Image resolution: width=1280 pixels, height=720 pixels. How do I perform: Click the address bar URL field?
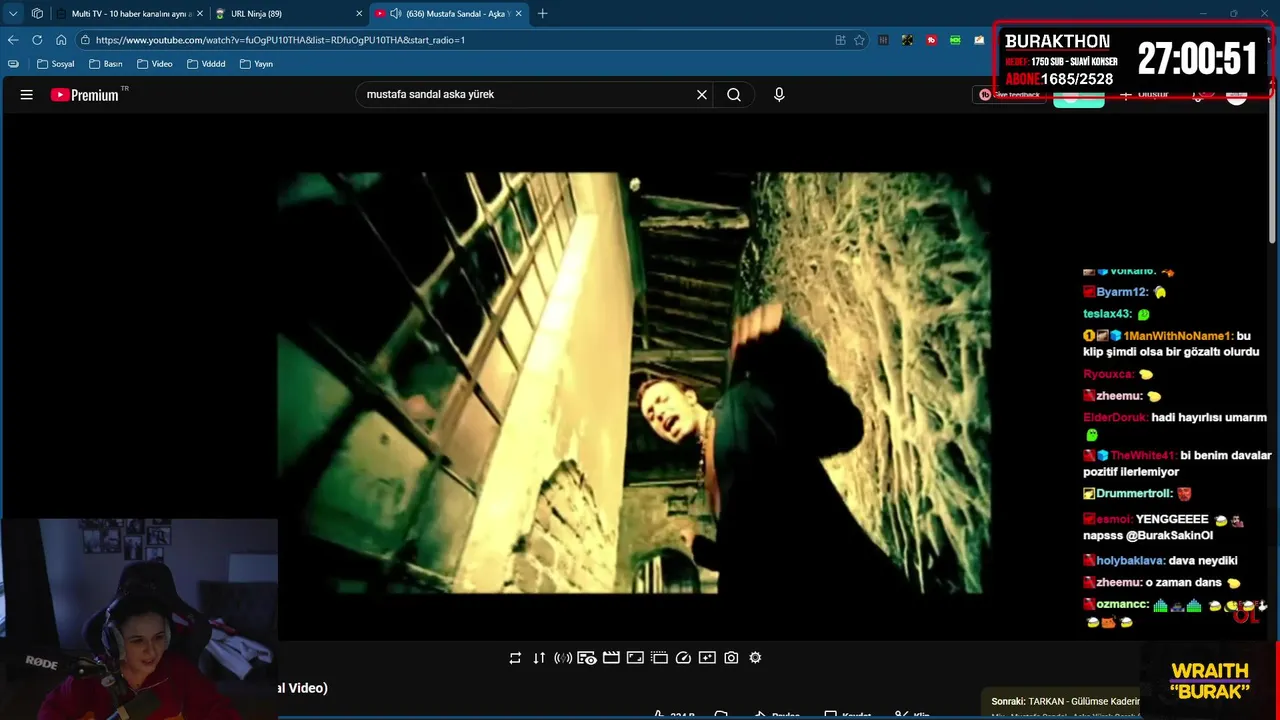[x=450, y=40]
